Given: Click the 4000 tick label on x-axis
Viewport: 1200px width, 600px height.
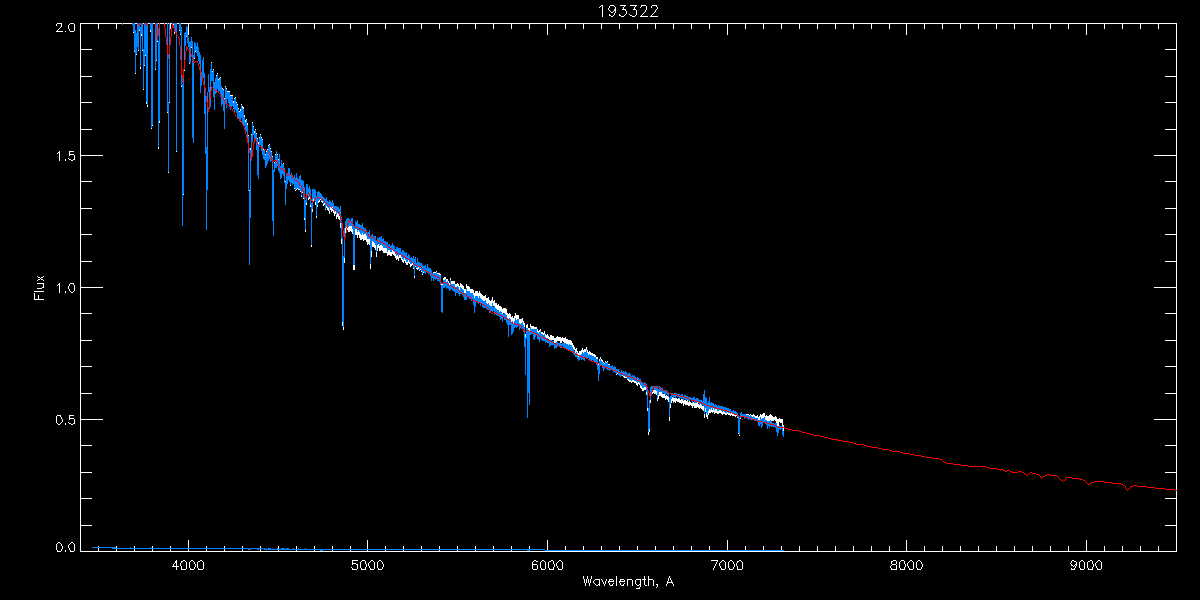Looking at the screenshot, I should 188,564.
